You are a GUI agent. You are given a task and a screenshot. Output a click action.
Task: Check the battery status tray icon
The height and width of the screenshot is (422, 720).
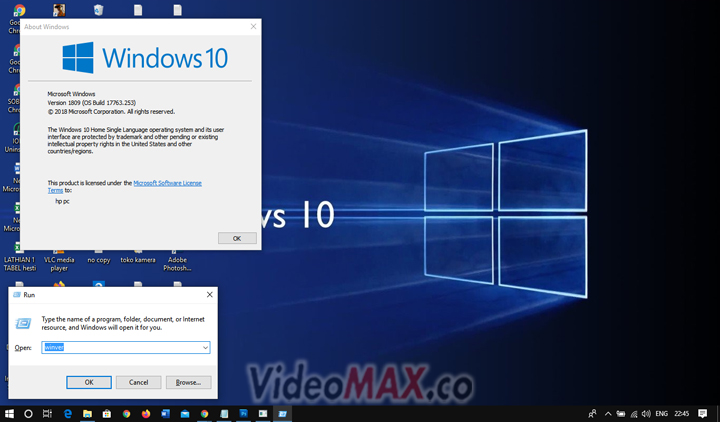click(x=621, y=414)
